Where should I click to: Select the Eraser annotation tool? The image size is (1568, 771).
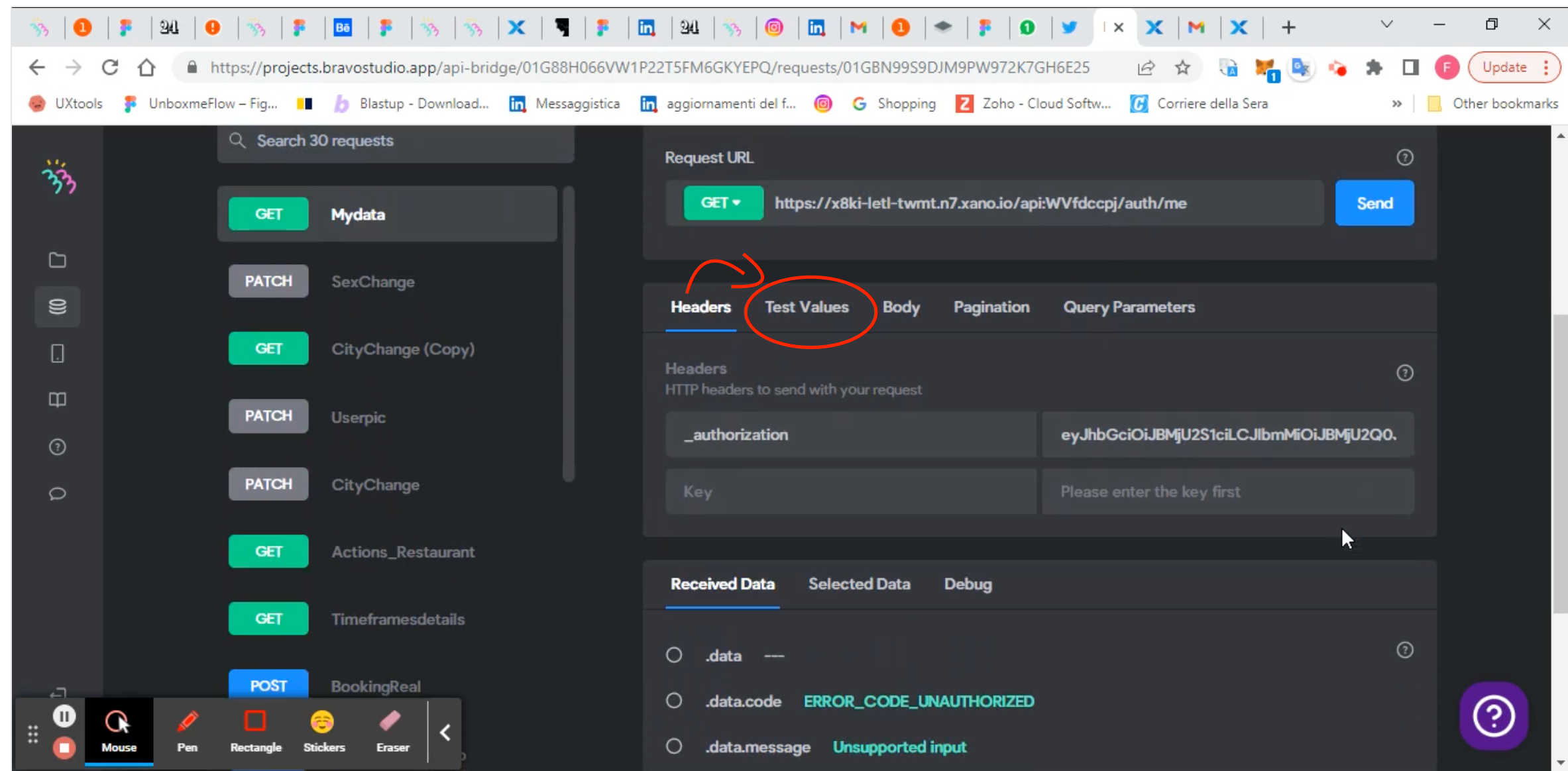[392, 731]
